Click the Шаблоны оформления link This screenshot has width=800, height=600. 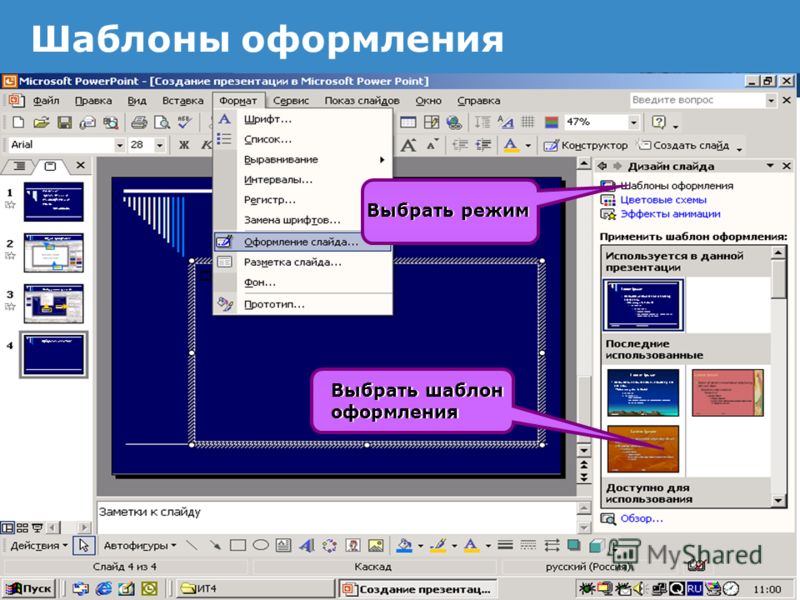point(677,186)
